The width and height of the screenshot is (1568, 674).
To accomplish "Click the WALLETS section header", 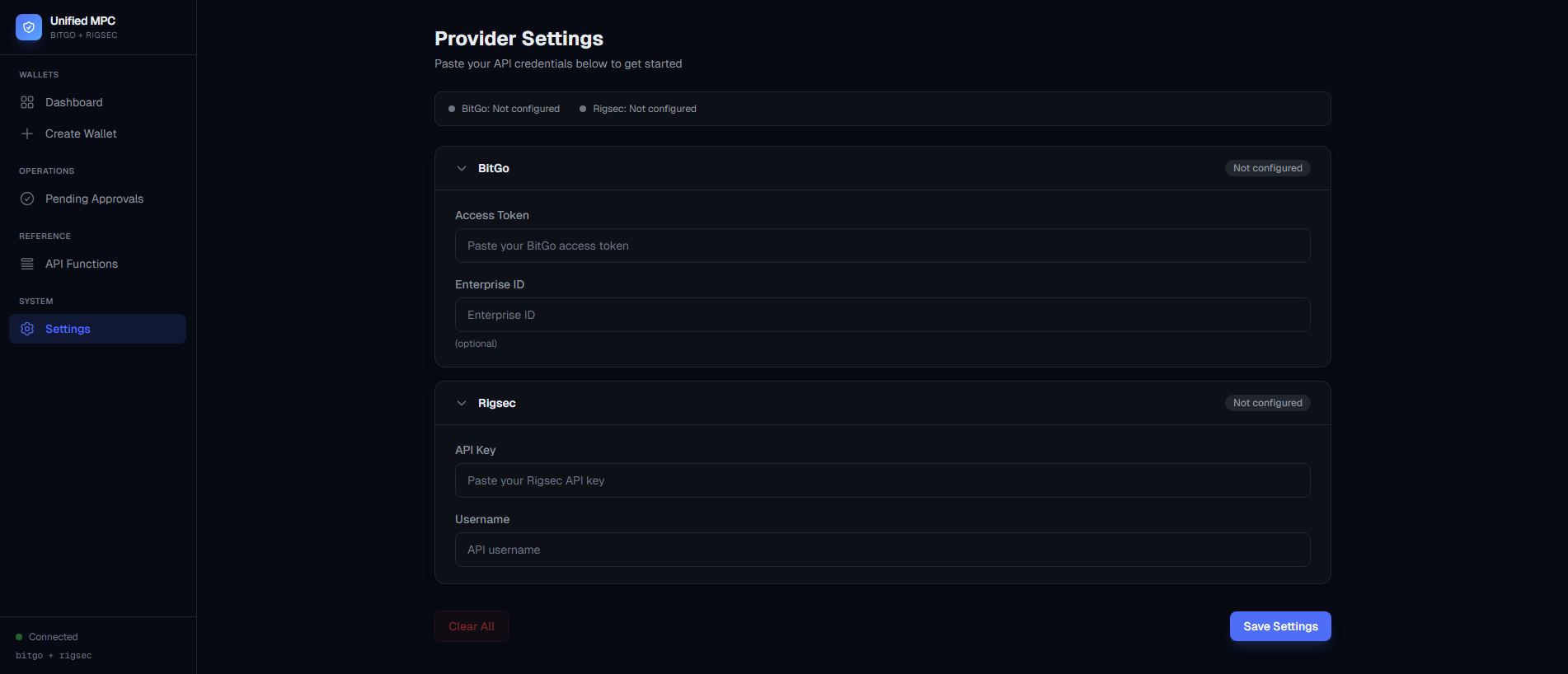I will 39,75.
